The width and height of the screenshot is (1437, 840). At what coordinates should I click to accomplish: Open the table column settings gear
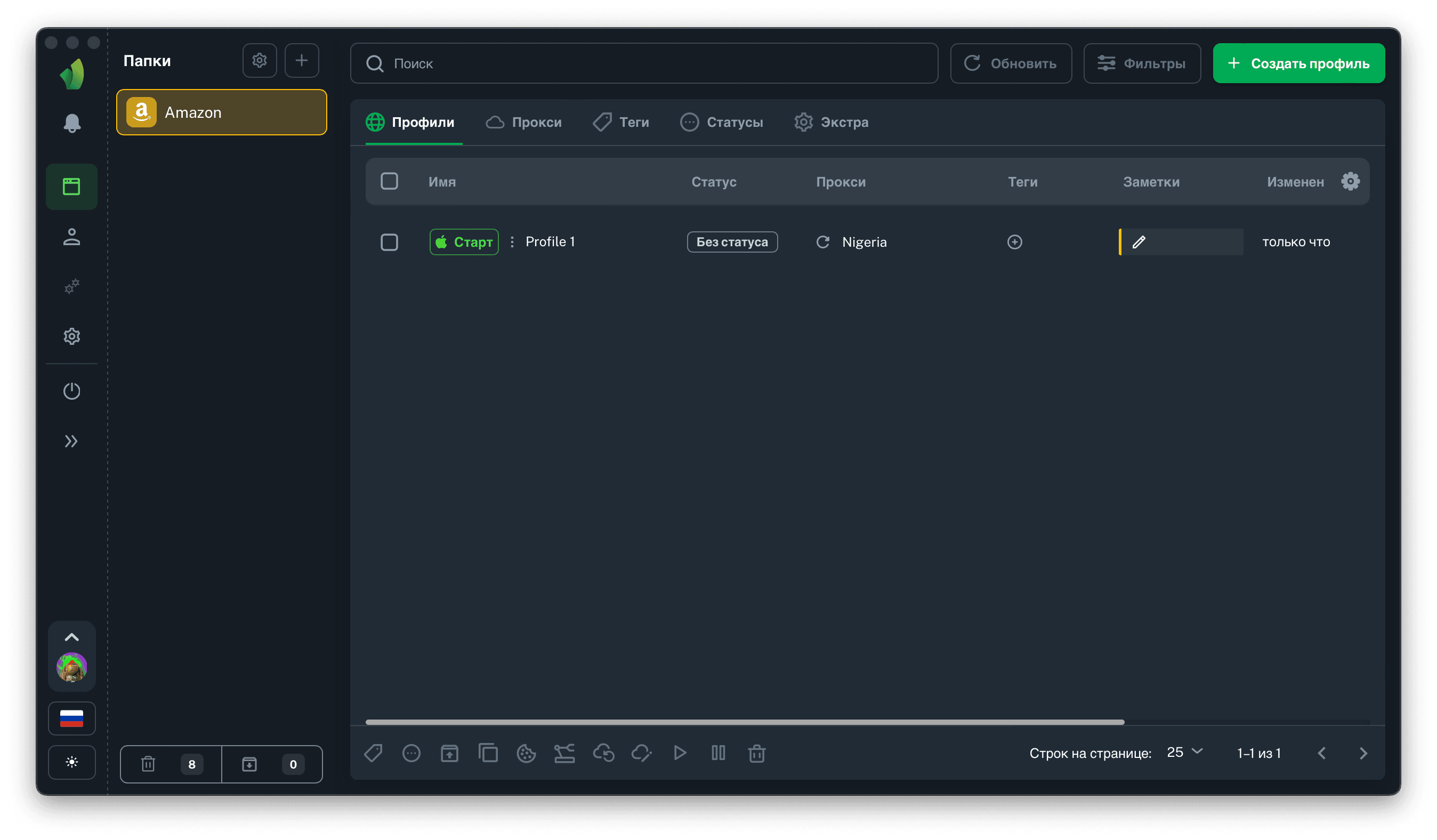(1350, 181)
